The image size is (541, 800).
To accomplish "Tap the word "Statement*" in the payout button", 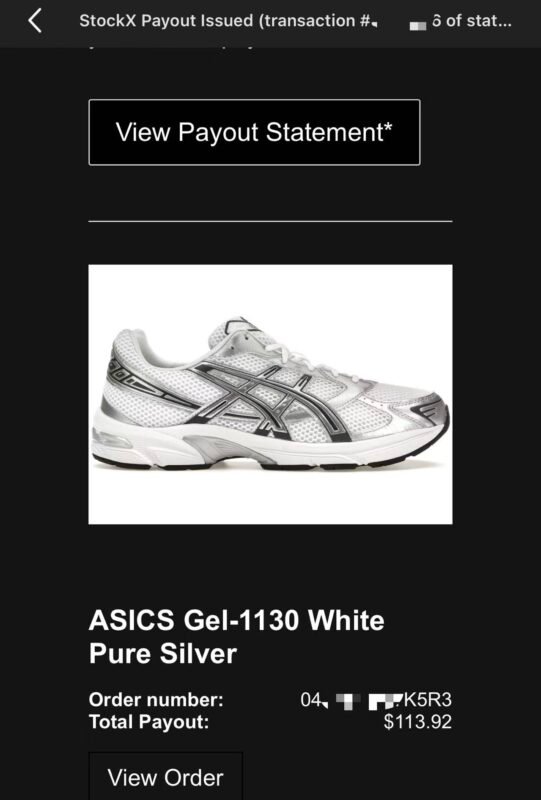I will click(x=329, y=132).
